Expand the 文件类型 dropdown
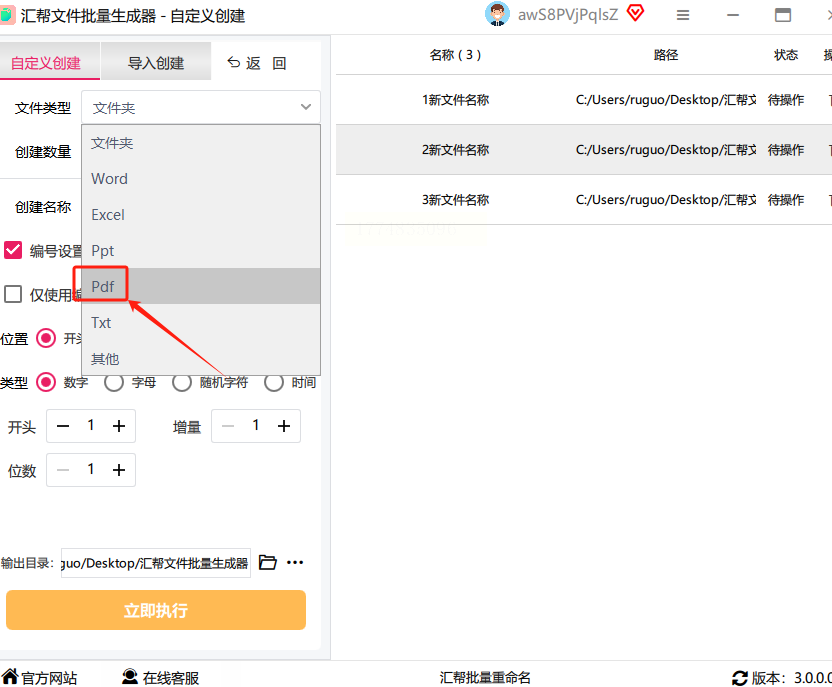Viewport: 832px width, 687px height. (201, 107)
